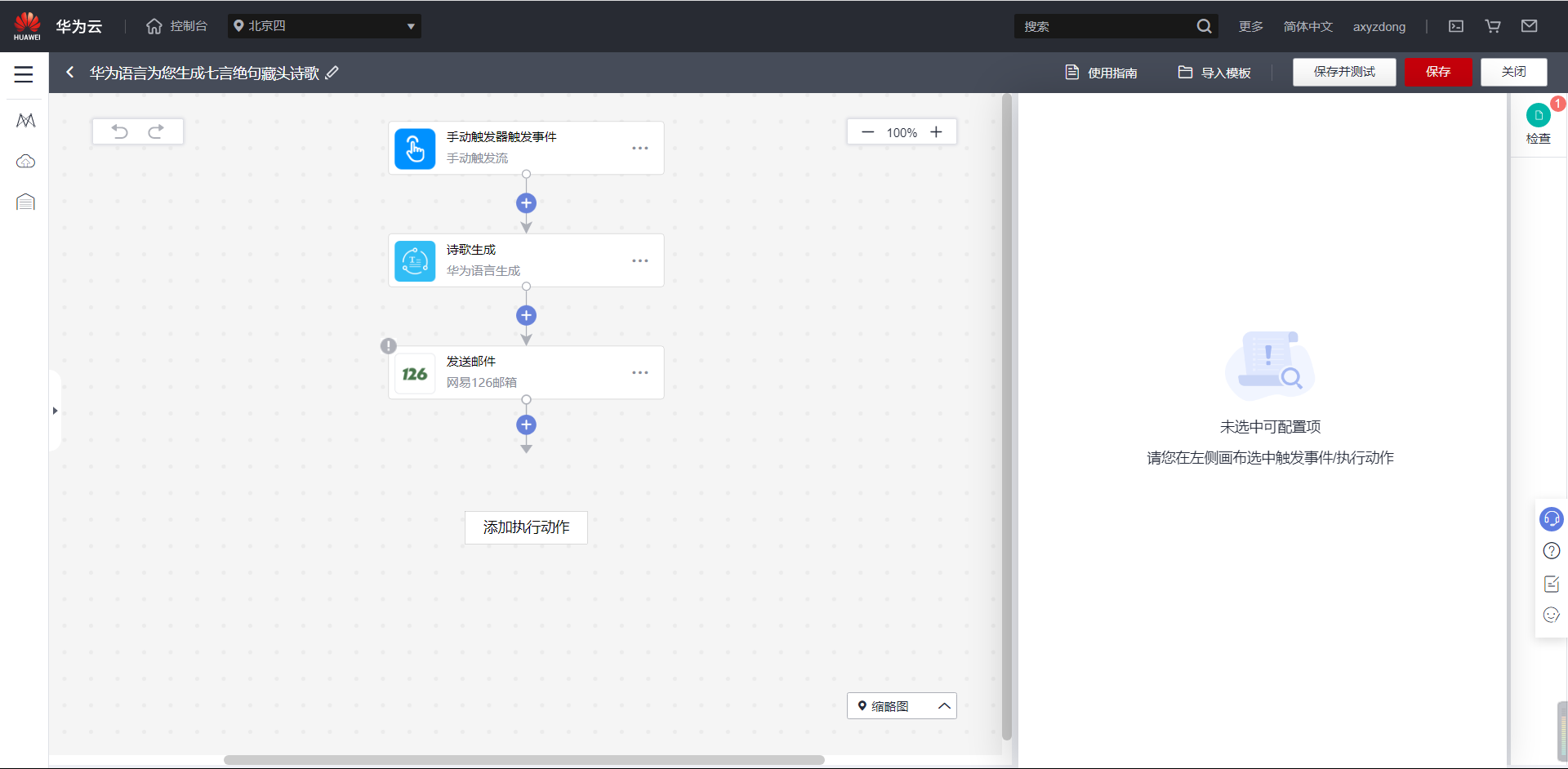This screenshot has height=769, width=1568.
Task: Open the building icon in left sidebar
Action: (x=25, y=202)
